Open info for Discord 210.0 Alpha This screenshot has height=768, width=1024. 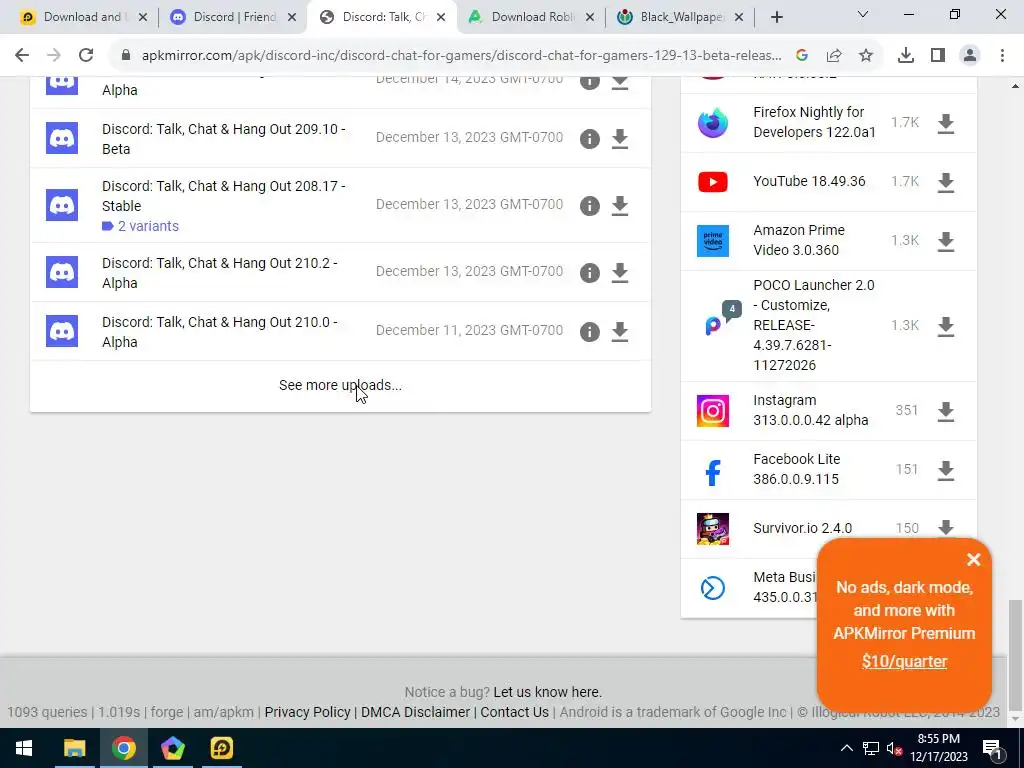pos(589,332)
